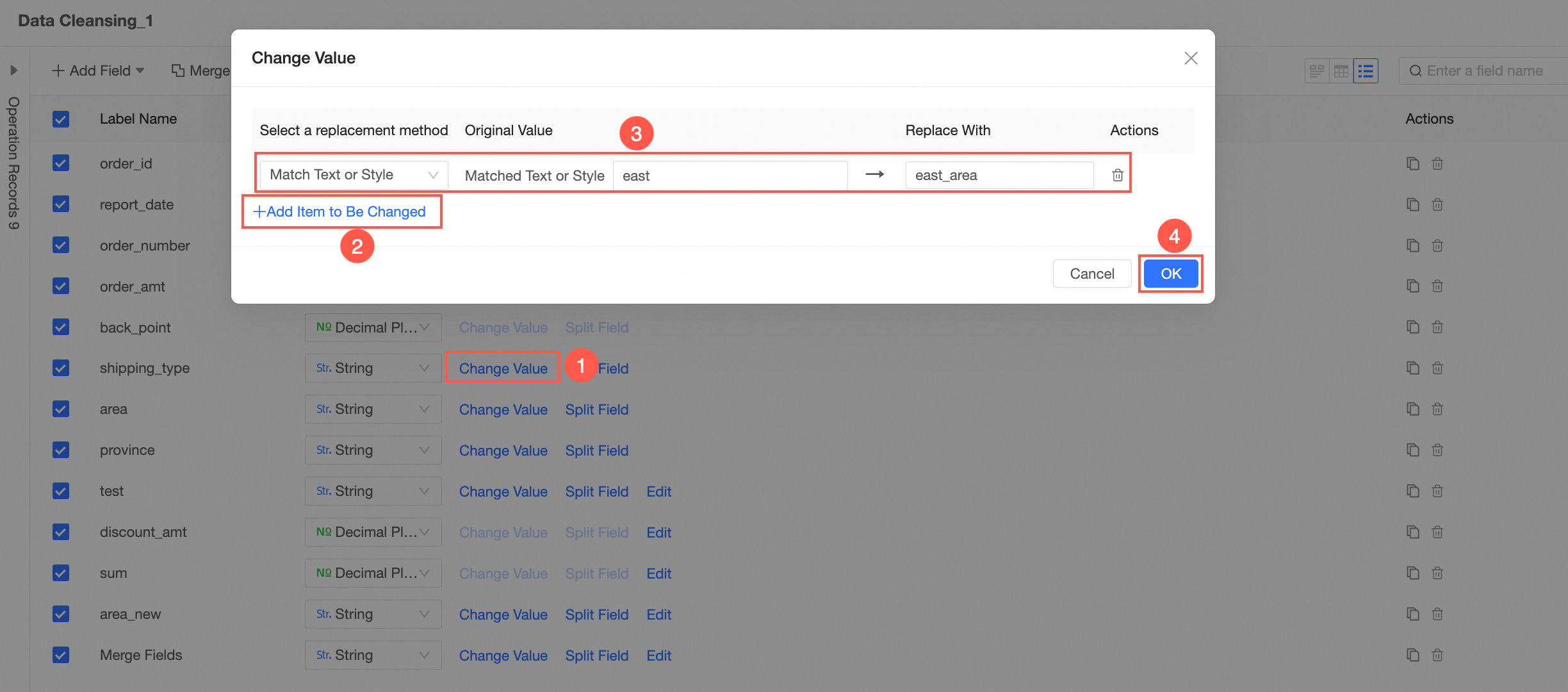The image size is (1568, 692).
Task: Click the Cancel button in the dialog
Action: (x=1091, y=274)
